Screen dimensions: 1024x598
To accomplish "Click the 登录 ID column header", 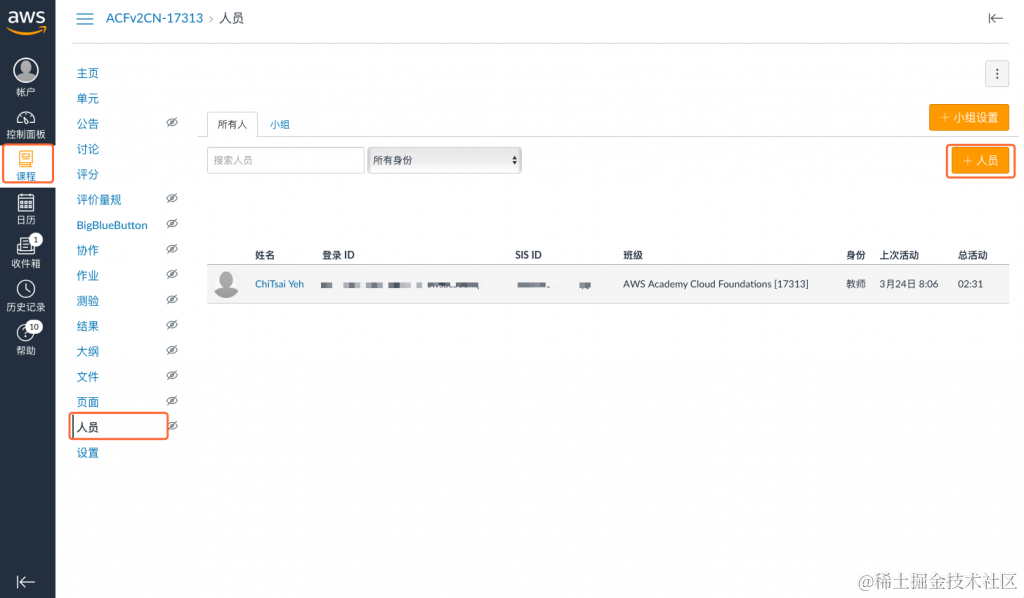I will point(338,255).
